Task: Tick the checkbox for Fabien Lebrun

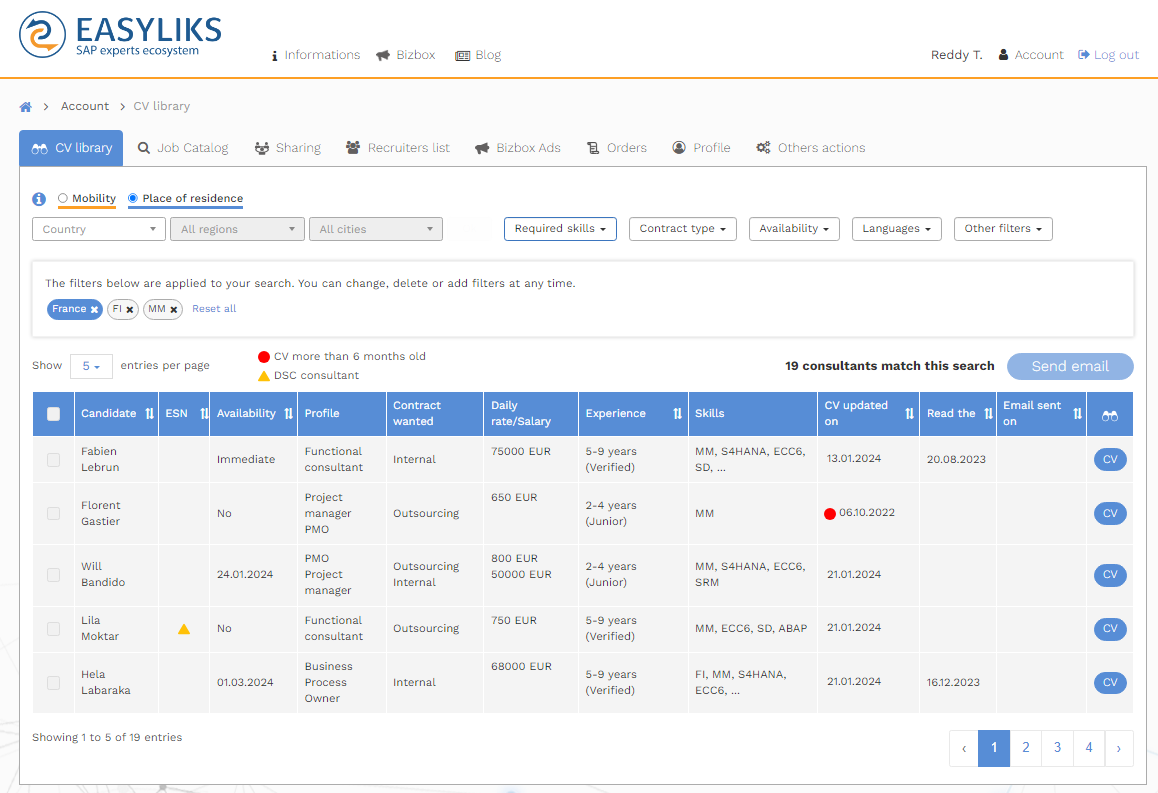Action: click(54, 460)
